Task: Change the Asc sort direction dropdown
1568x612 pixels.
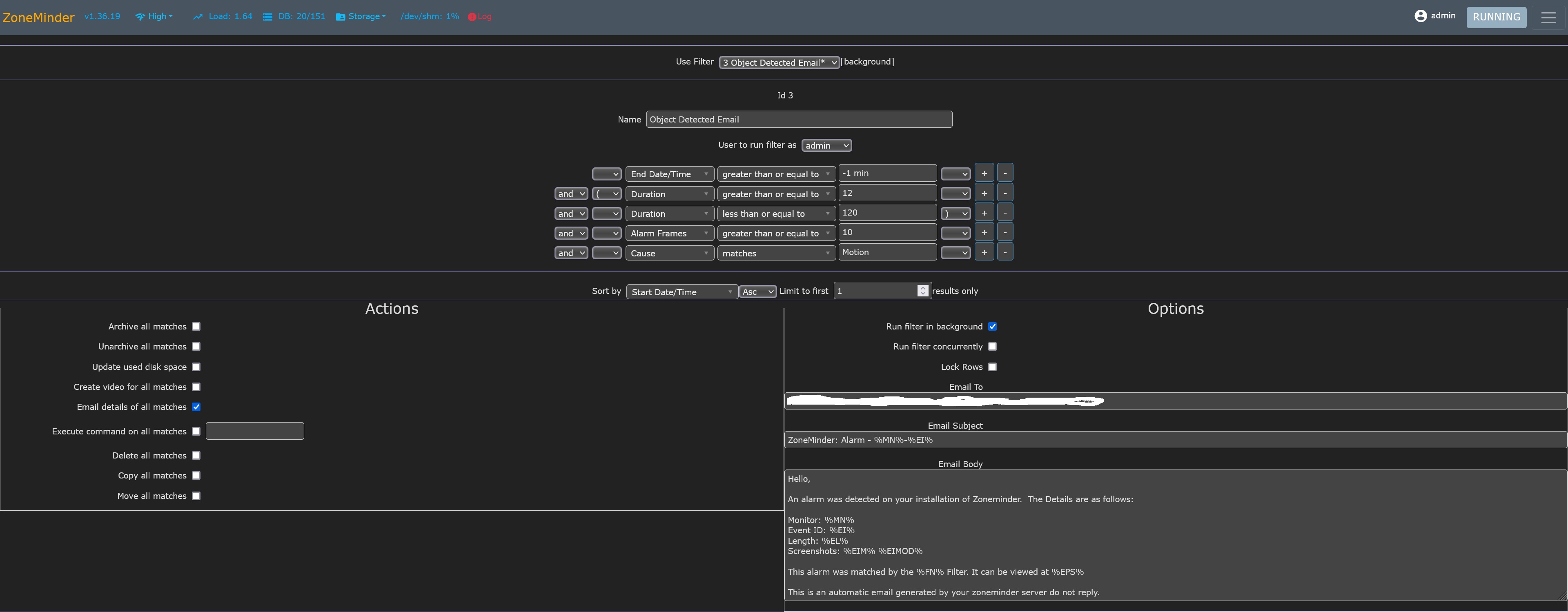Action: click(757, 292)
